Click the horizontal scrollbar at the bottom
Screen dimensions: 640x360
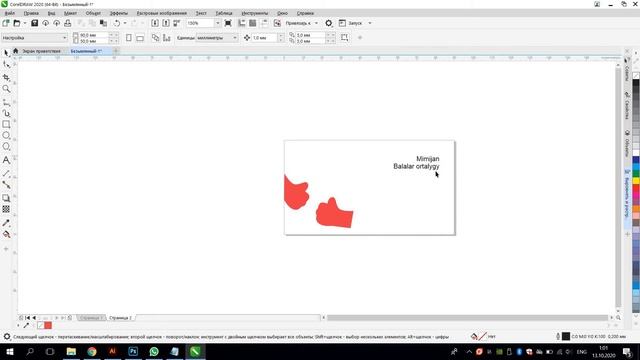pyautogui.click(x=468, y=318)
